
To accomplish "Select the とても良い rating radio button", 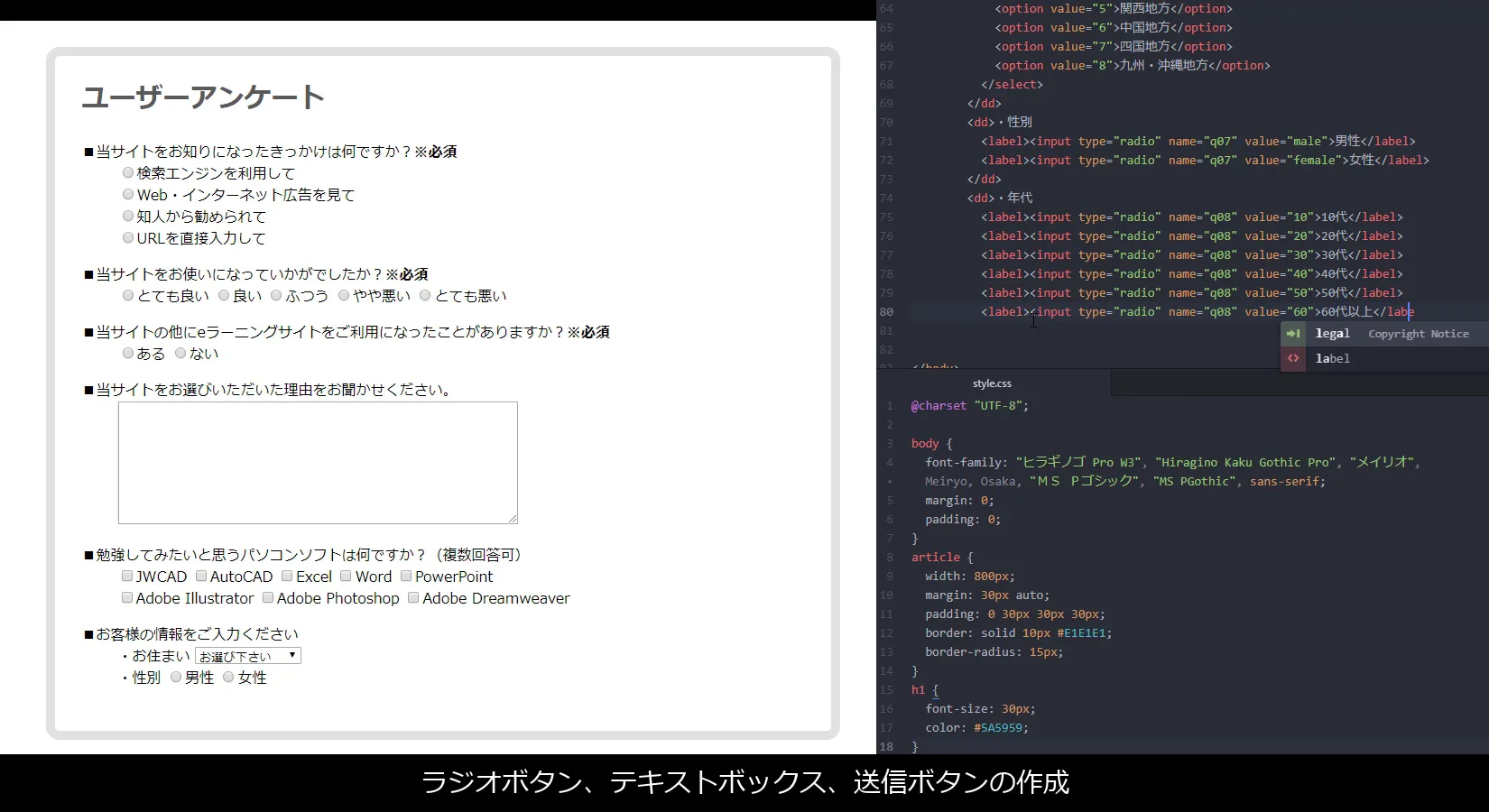I will pos(128,295).
